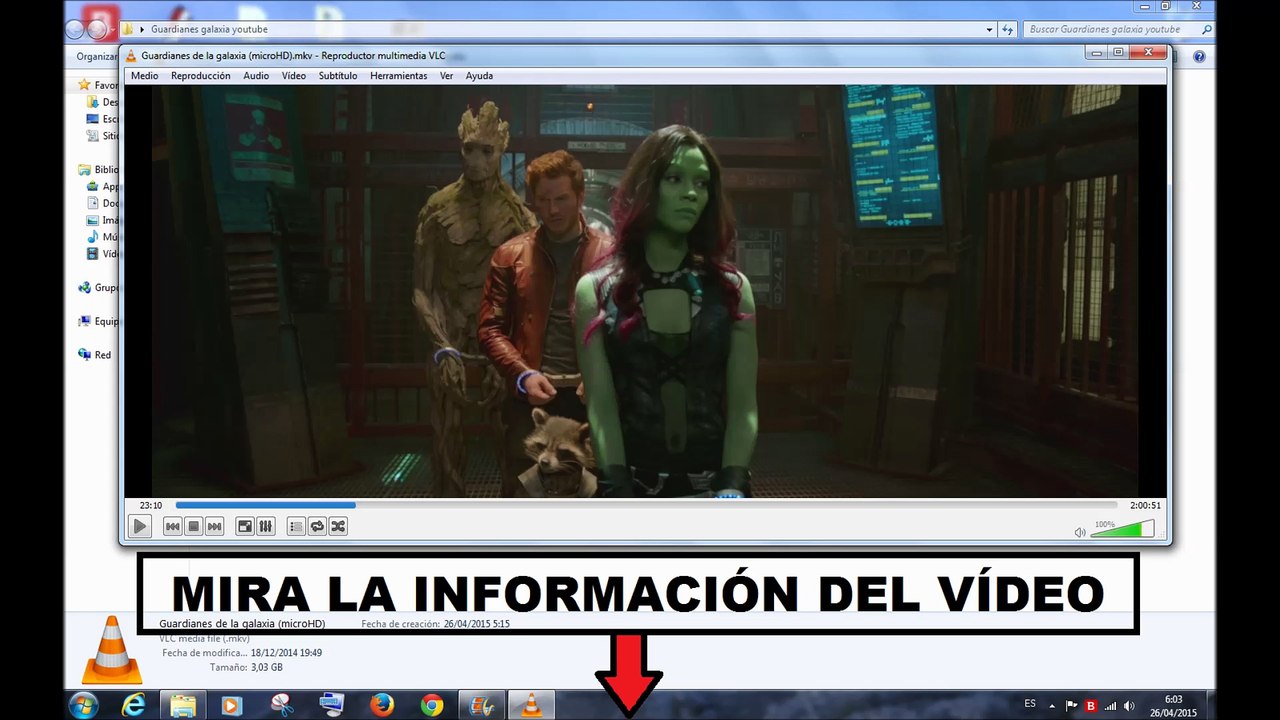
Task: Select Bibliotecas in Explorer sidebar
Action: coord(98,170)
